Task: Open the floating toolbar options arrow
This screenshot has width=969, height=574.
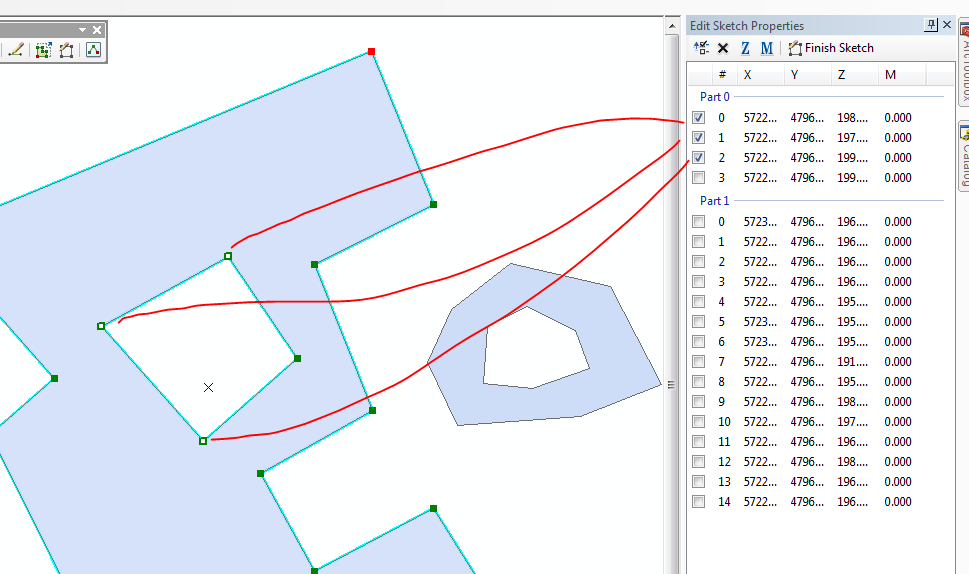Action: pyautogui.click(x=82, y=30)
